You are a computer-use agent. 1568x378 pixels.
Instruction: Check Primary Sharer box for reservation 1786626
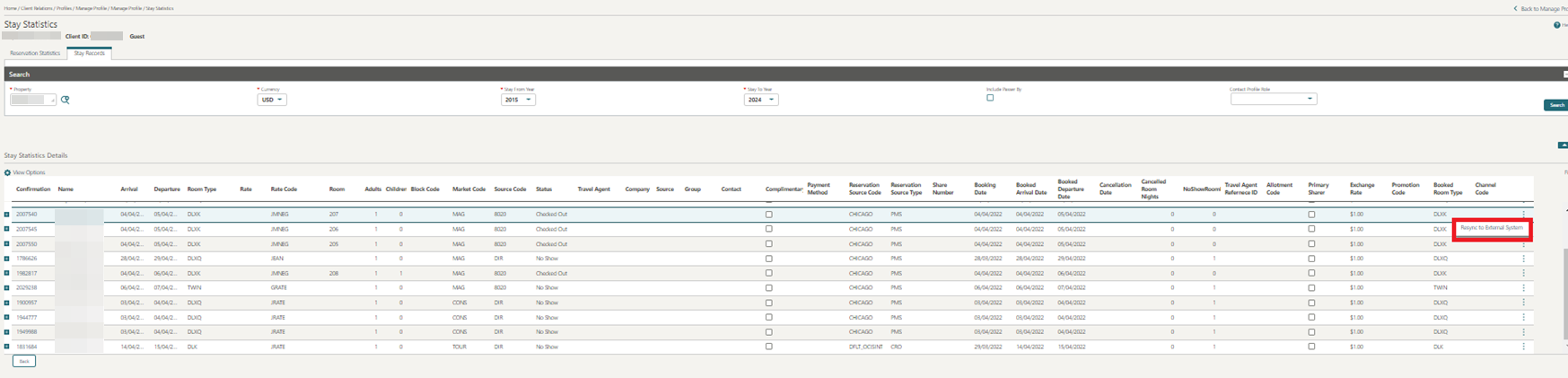(x=1311, y=259)
